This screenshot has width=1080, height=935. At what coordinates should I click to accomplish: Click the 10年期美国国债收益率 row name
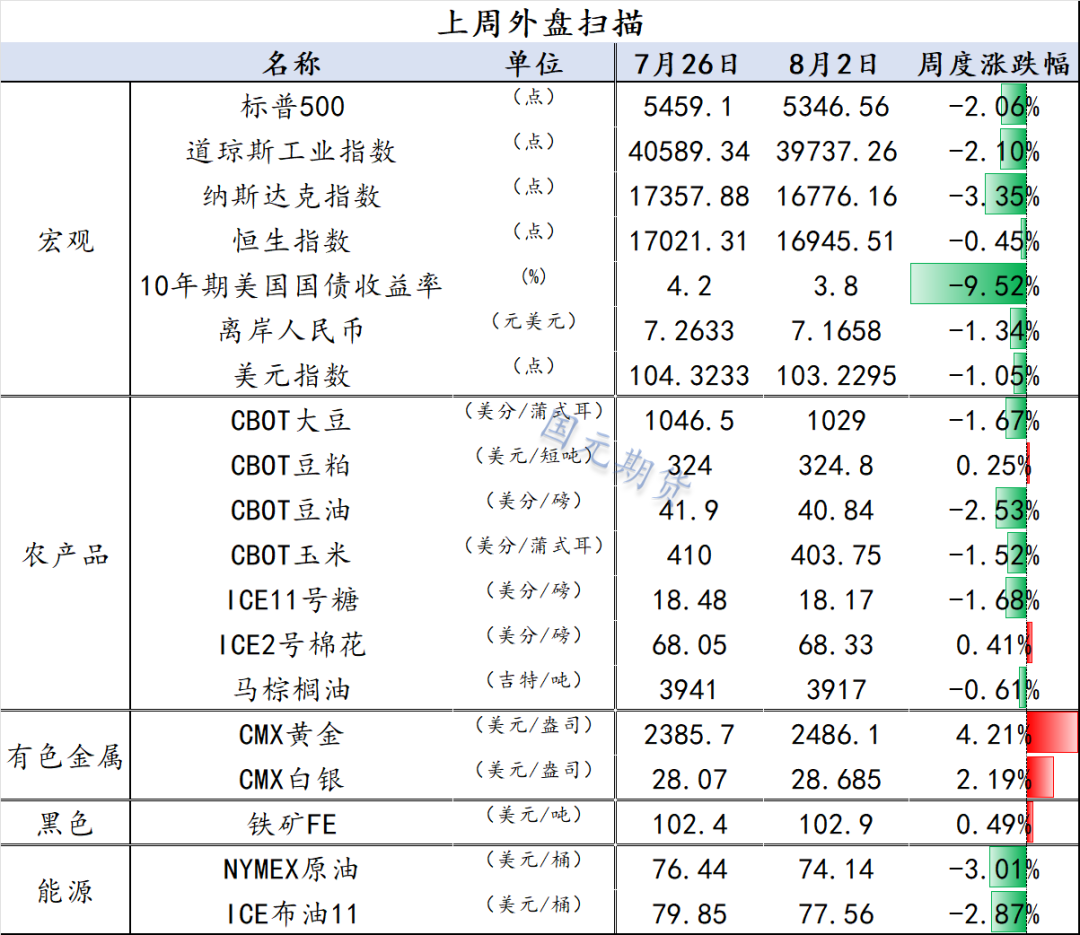point(291,286)
